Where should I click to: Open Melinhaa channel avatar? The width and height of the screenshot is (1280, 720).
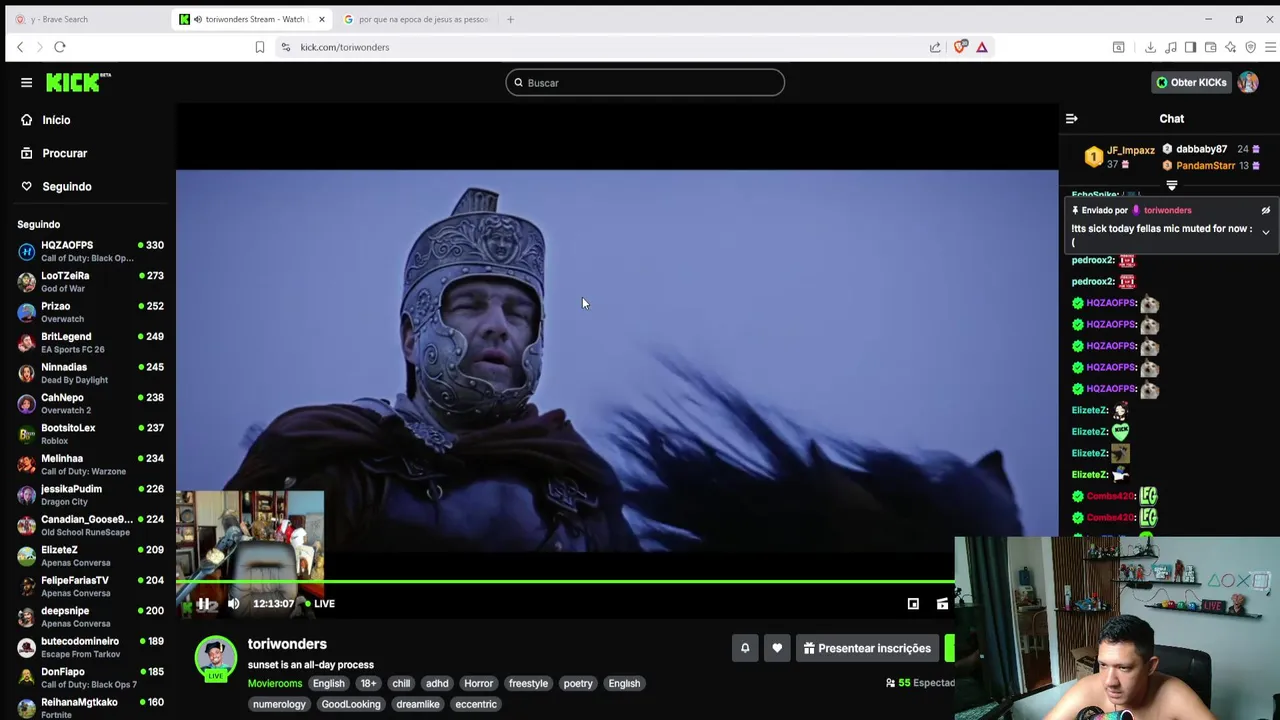click(x=26, y=465)
